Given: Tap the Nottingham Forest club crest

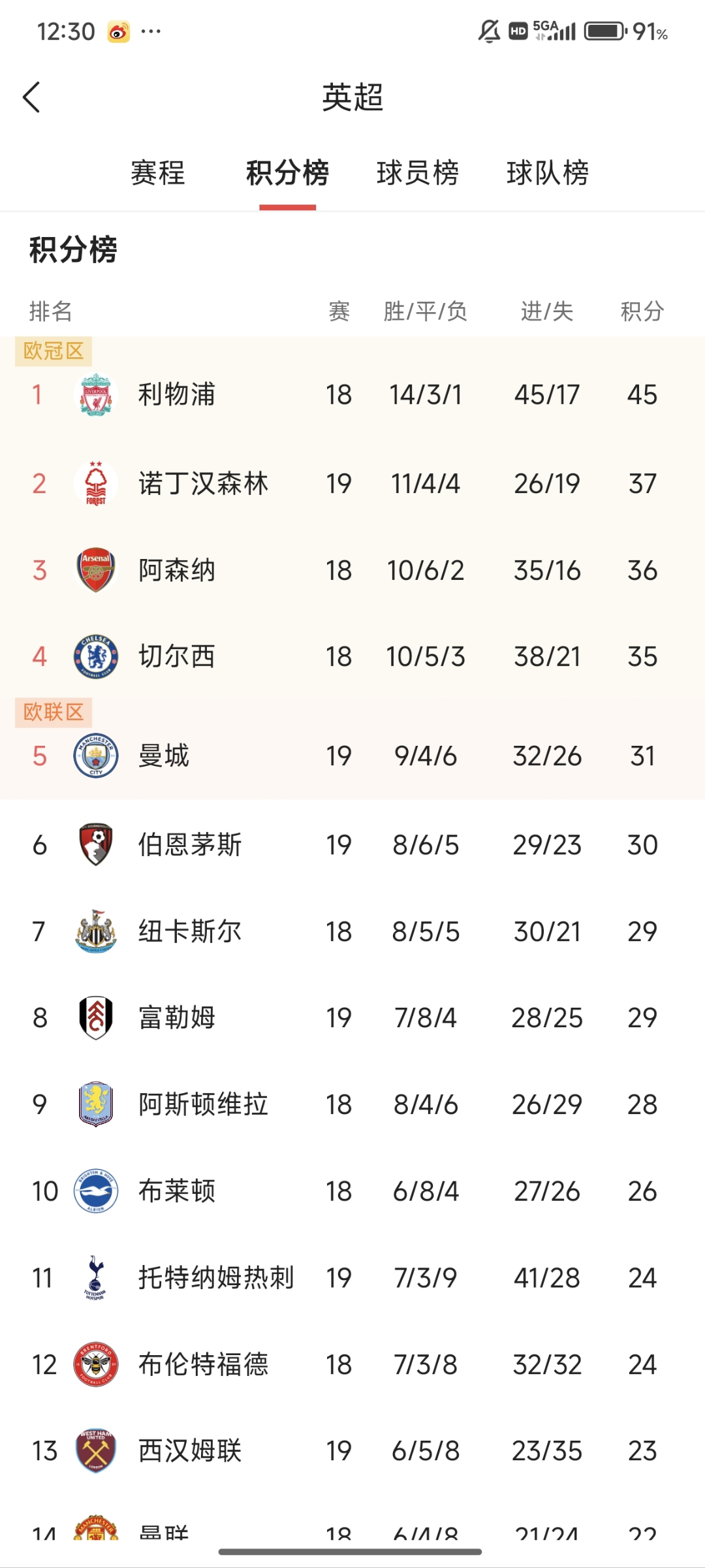Looking at the screenshot, I should click(97, 483).
